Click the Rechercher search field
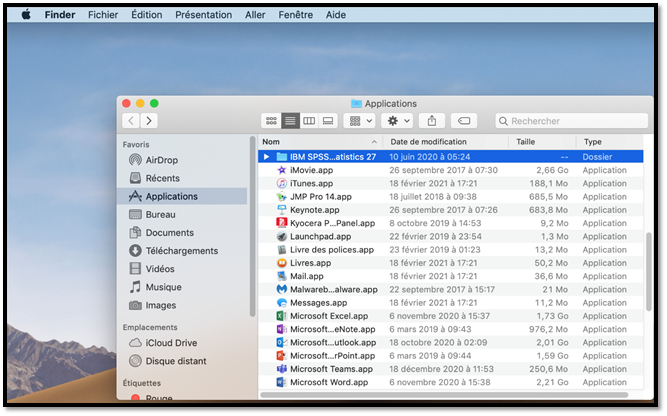This screenshot has width=667, height=416. [x=574, y=121]
